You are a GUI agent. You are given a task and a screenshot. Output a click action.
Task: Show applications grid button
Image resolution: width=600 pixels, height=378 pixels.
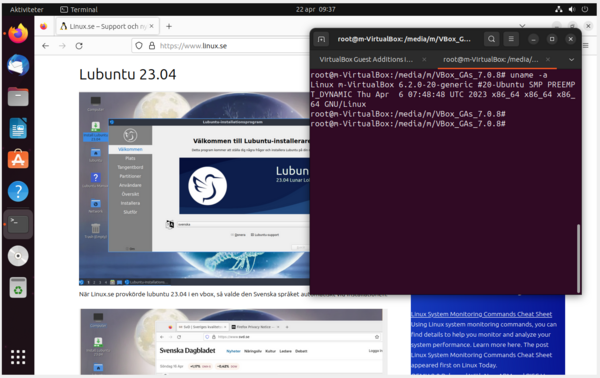click(x=18, y=357)
